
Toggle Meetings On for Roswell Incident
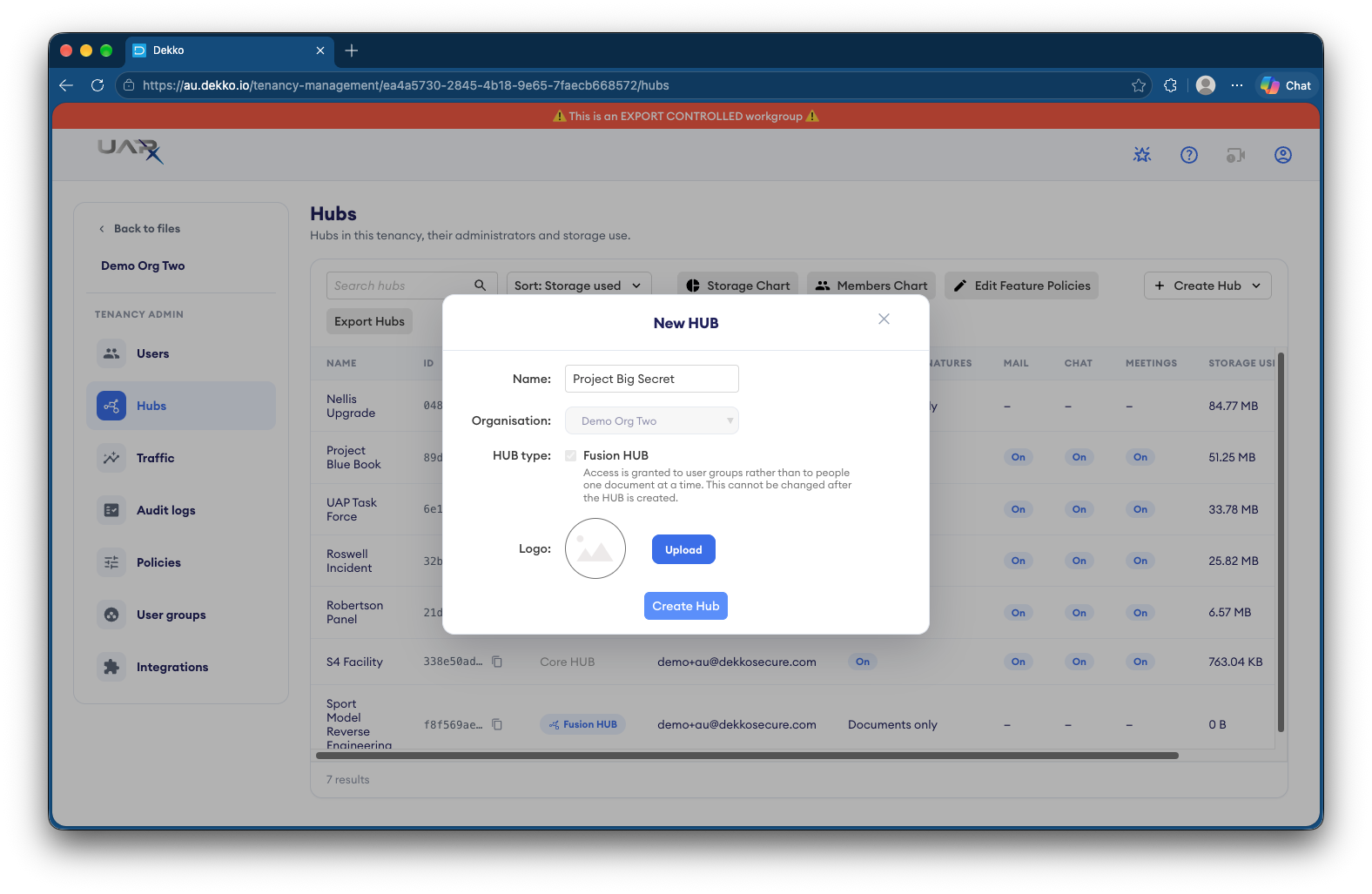[x=1140, y=561]
